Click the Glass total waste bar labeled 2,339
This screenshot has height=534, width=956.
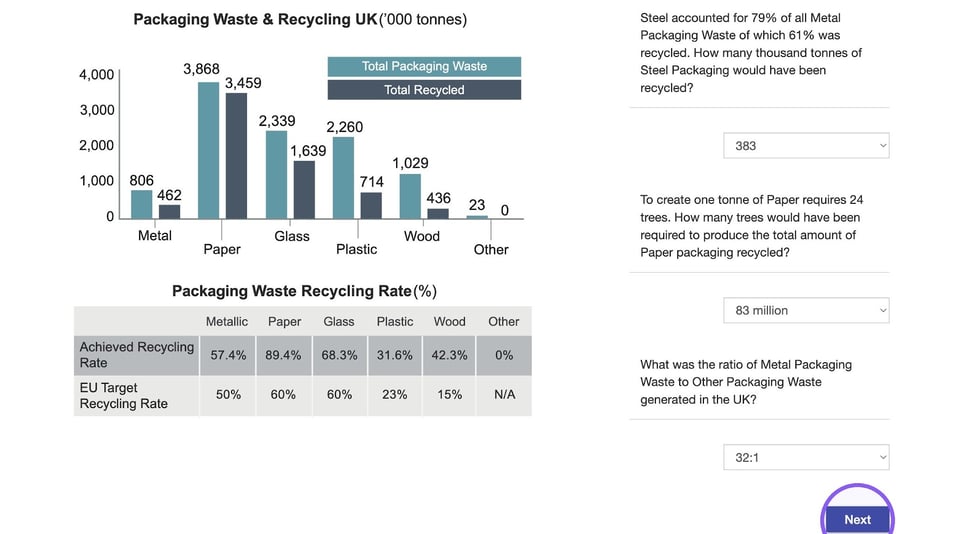coord(276,174)
